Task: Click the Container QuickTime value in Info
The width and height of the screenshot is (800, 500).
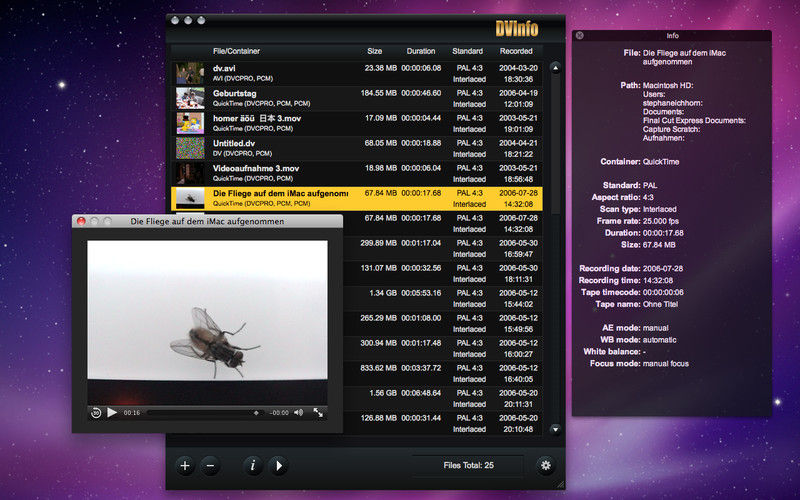Action: [661, 162]
